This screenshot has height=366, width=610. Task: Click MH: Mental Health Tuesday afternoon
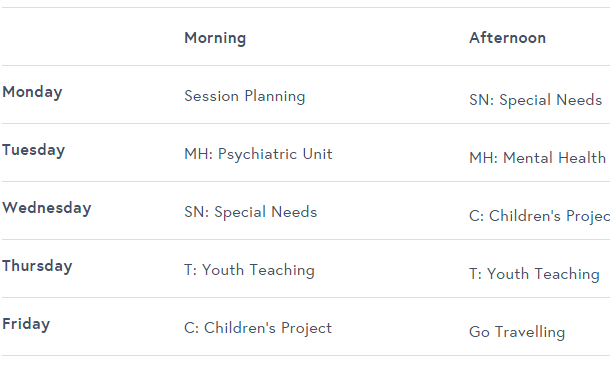tap(538, 158)
